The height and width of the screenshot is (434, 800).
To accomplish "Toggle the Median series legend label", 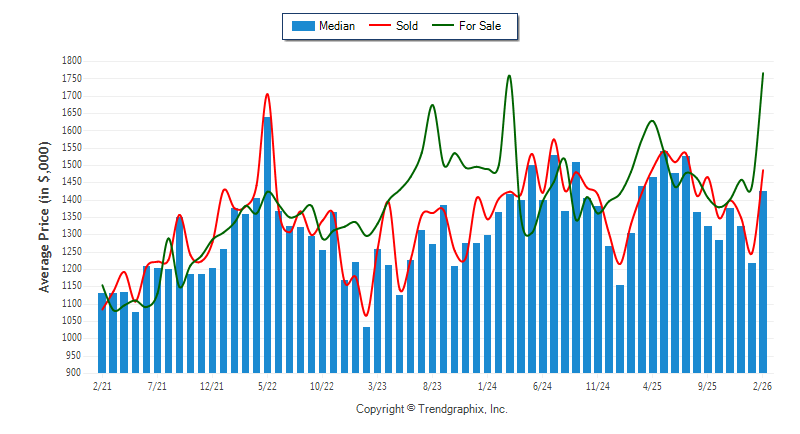I will (x=337, y=26).
